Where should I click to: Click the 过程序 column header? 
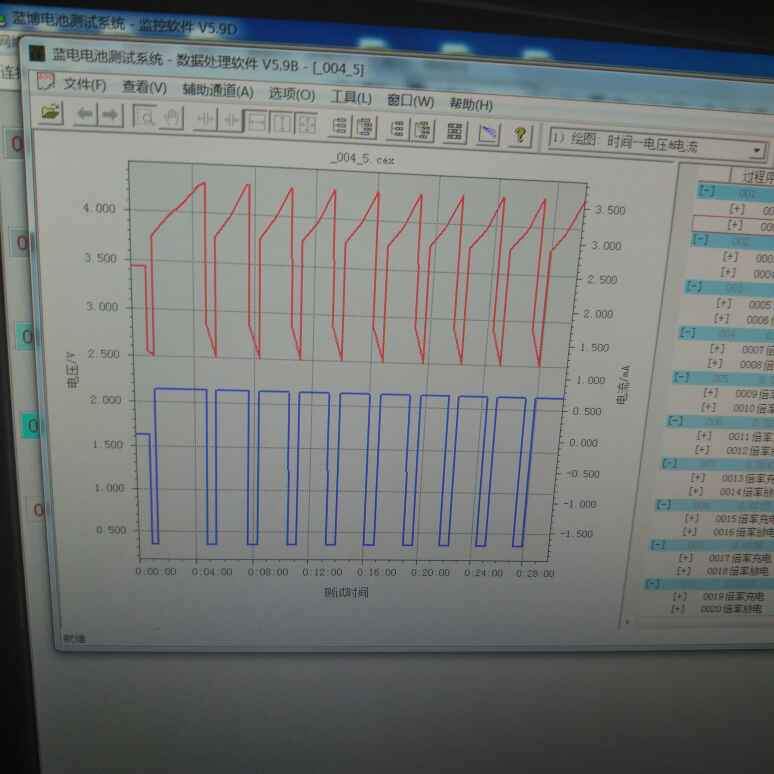point(757,177)
